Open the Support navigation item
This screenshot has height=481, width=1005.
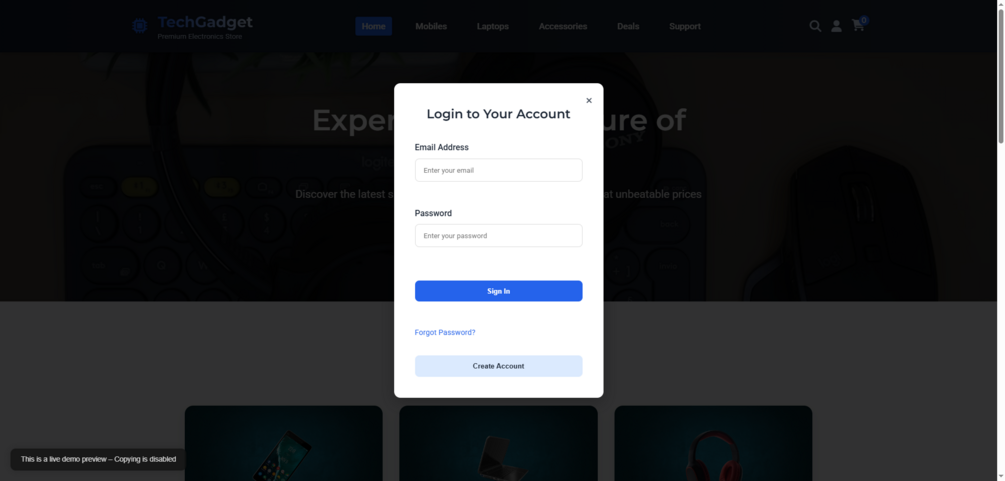(x=685, y=26)
